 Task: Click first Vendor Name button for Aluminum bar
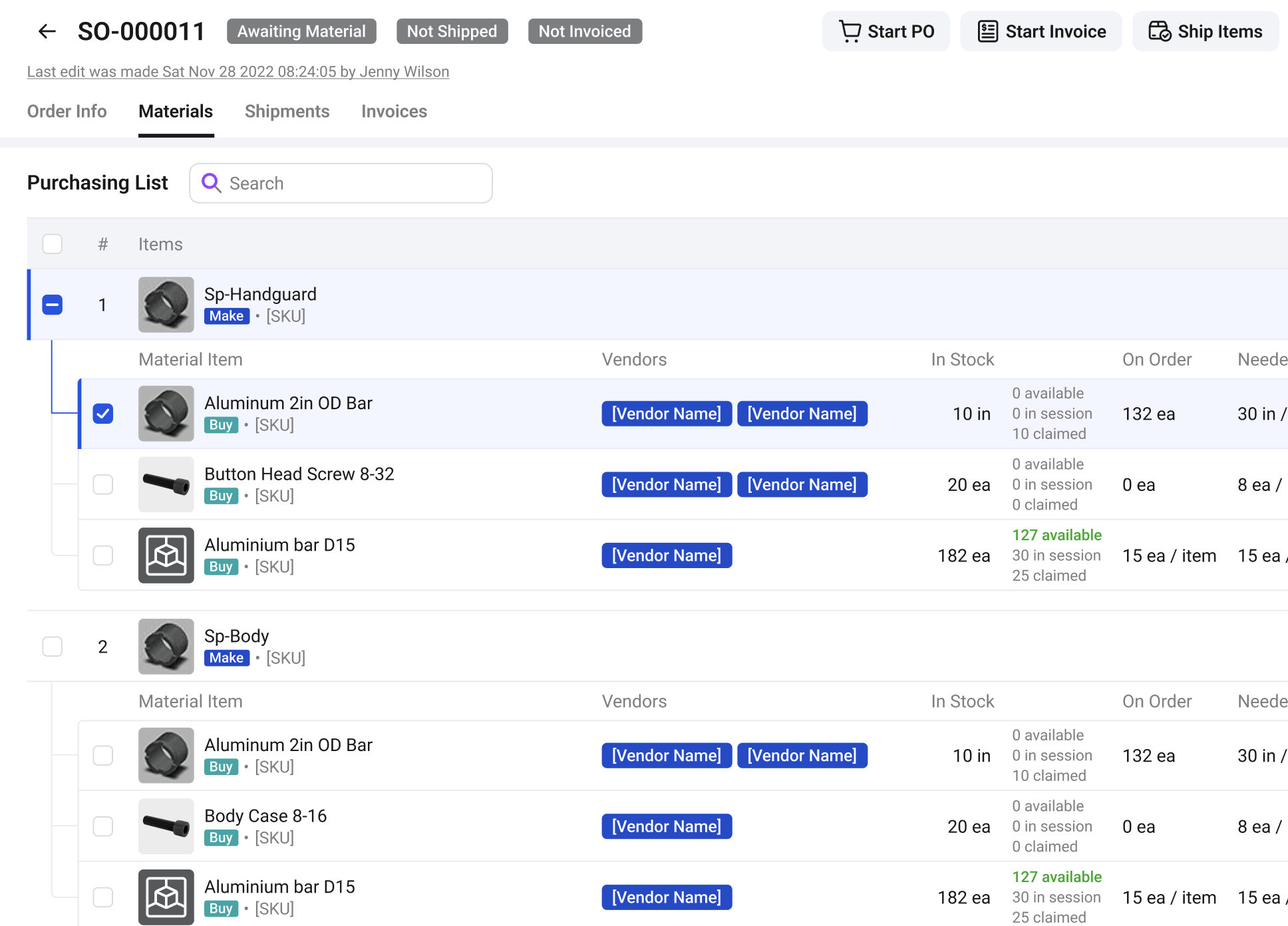tap(666, 413)
